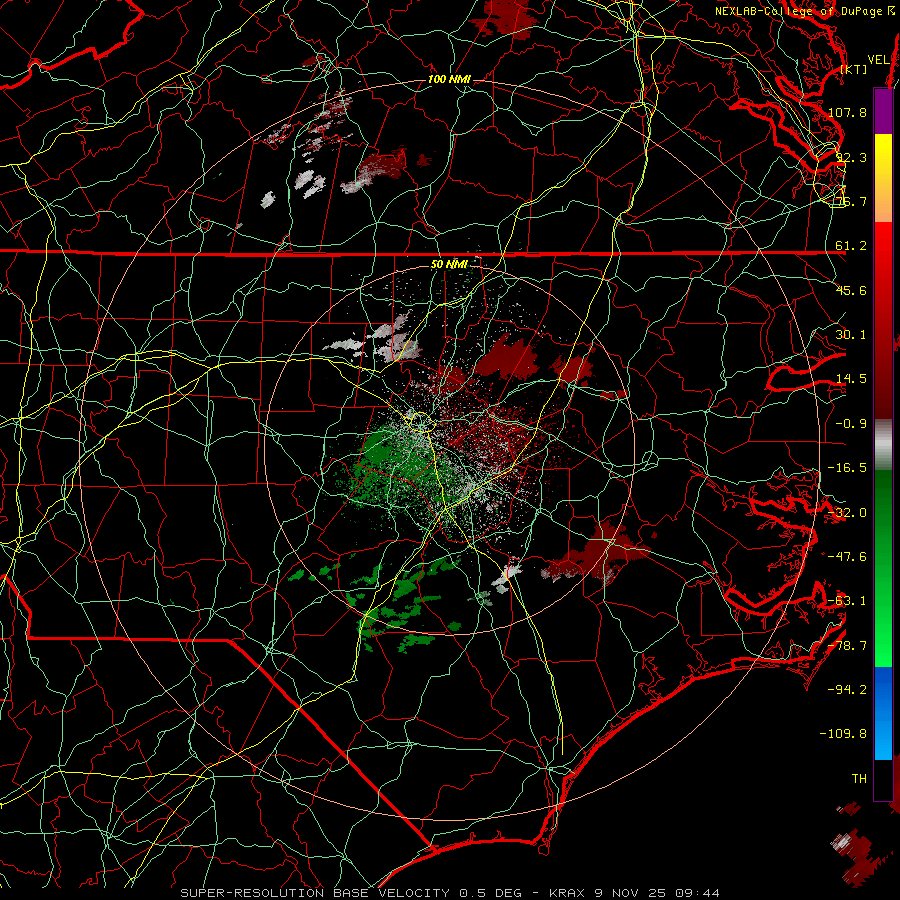This screenshot has width=900, height=900.
Task: Click the TH threshold label
Action: [859, 779]
